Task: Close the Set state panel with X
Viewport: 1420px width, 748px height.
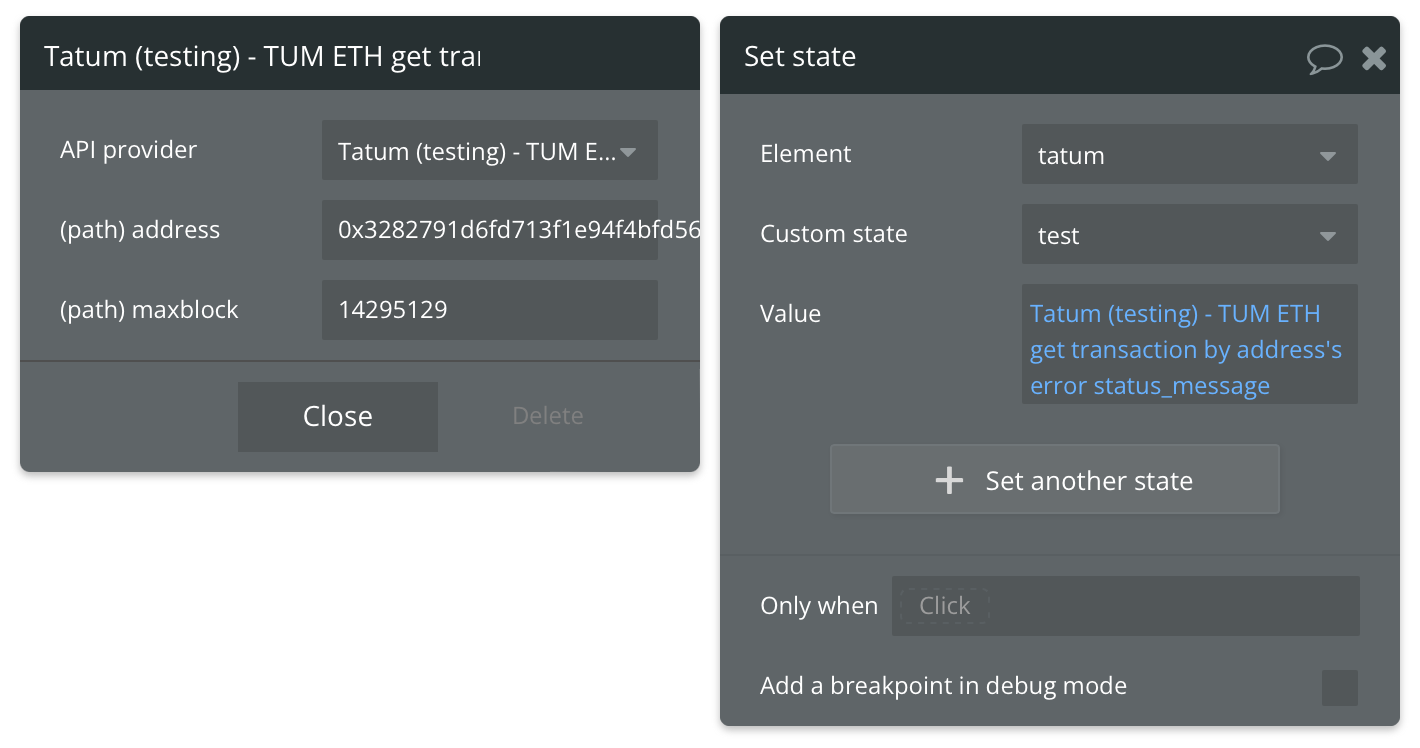Action: [x=1374, y=58]
